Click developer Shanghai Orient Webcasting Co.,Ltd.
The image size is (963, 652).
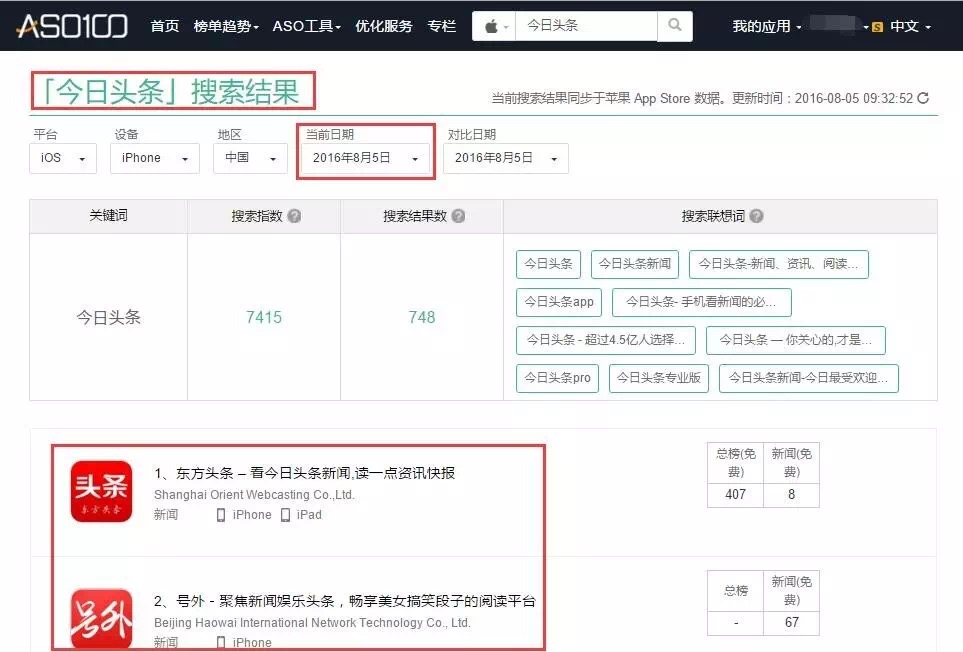coord(254,495)
